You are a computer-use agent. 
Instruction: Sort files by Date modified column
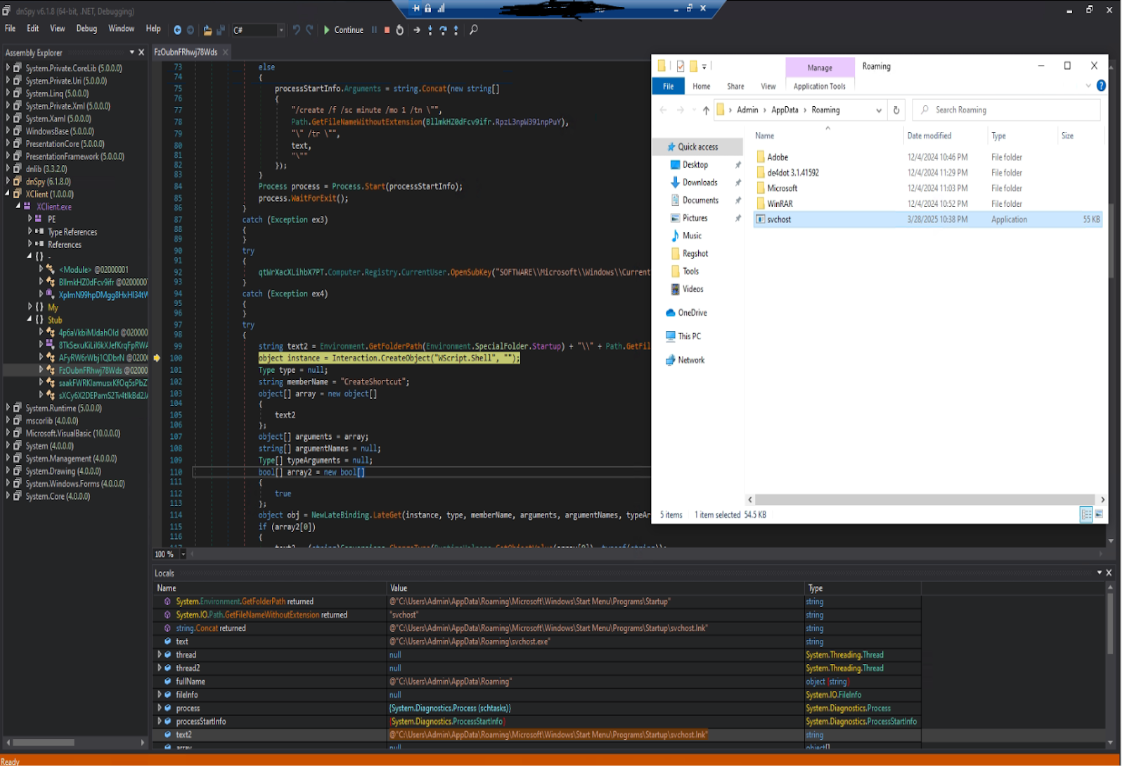(x=929, y=136)
